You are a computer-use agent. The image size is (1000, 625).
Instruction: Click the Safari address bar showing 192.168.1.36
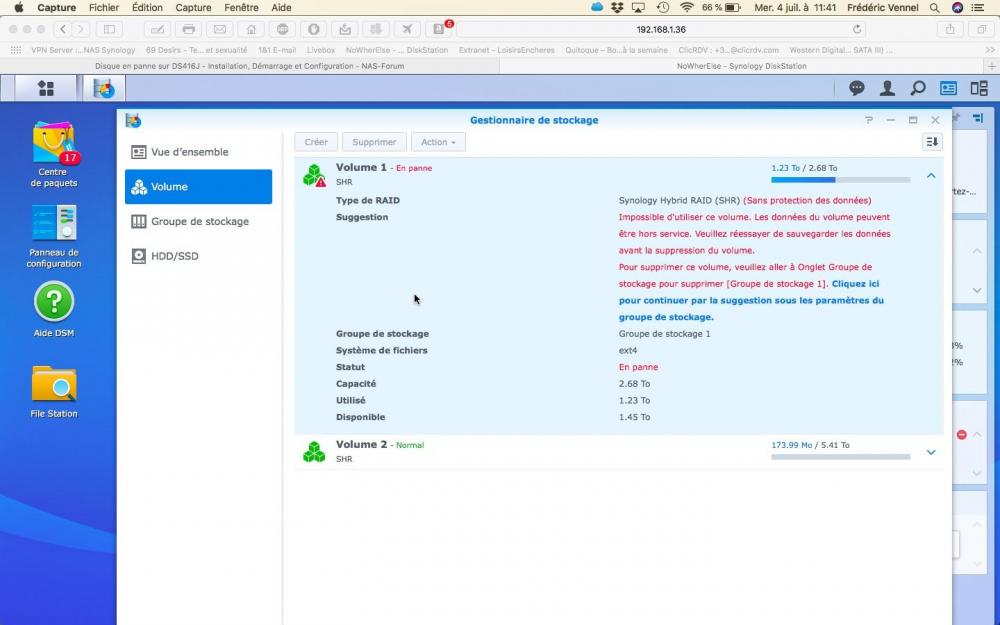[x=661, y=29]
